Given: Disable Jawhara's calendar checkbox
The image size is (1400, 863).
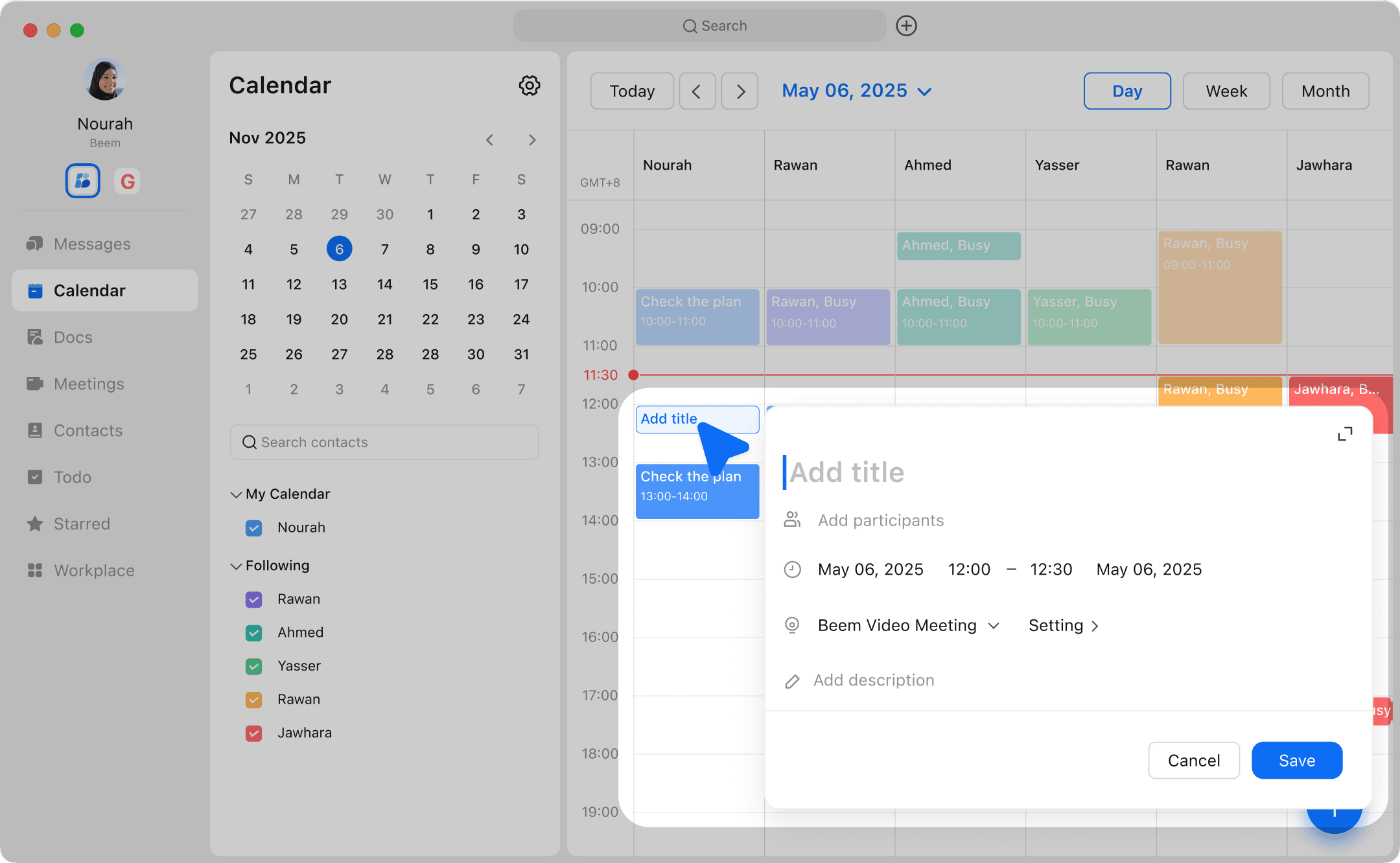Looking at the screenshot, I should click(253, 733).
